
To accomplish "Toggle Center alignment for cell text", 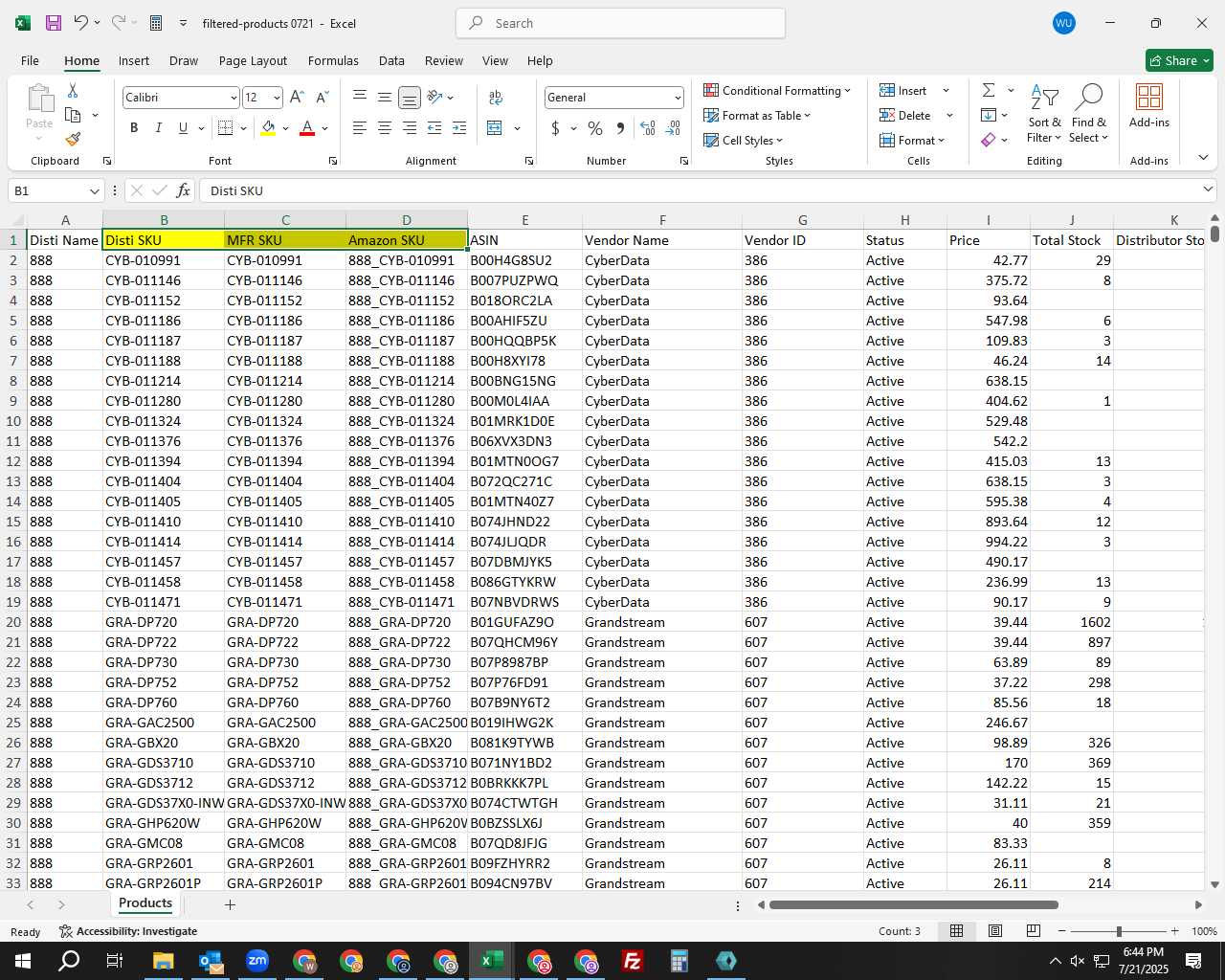I will 384,128.
